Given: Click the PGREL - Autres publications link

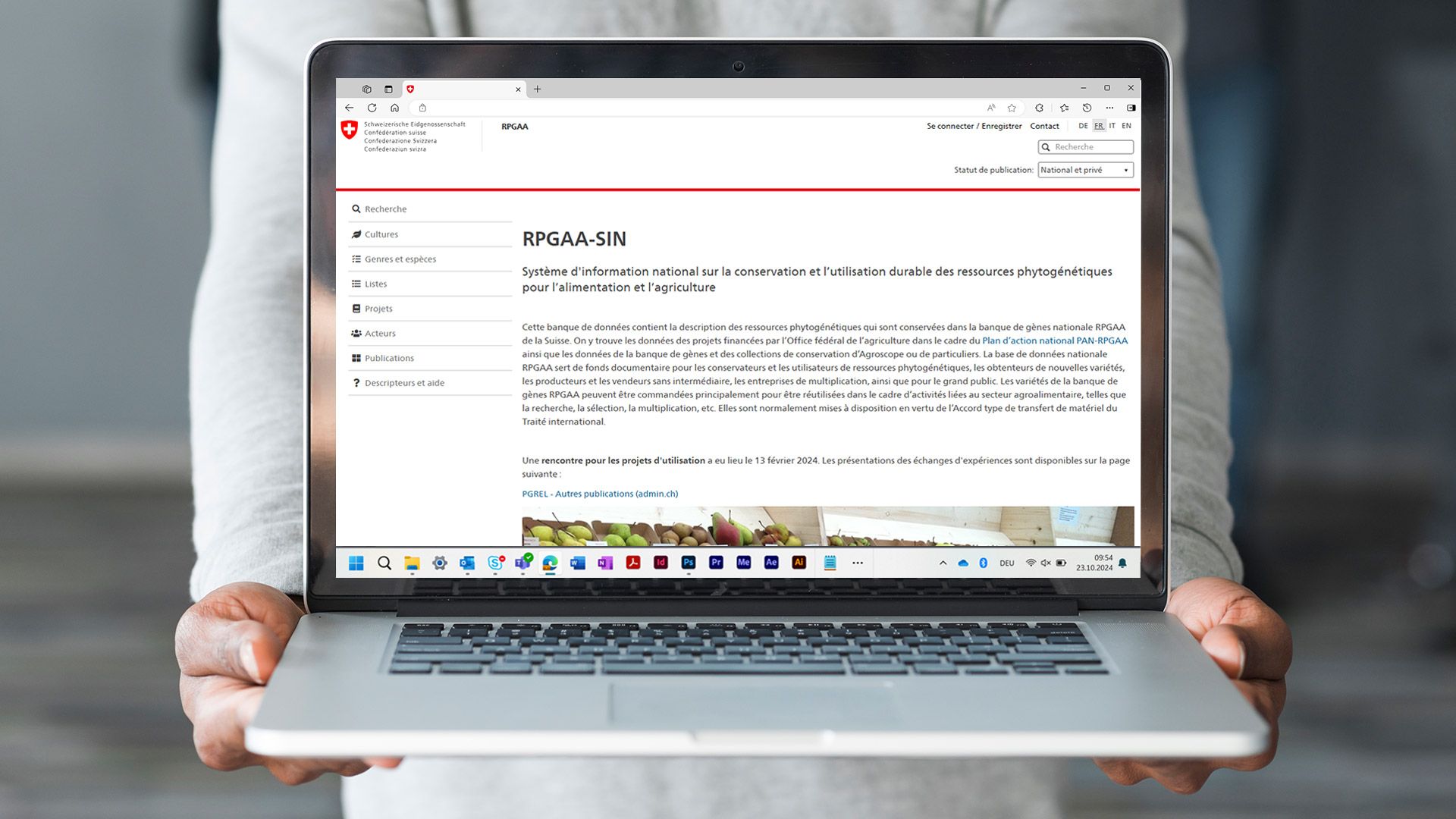Looking at the screenshot, I should [598, 494].
